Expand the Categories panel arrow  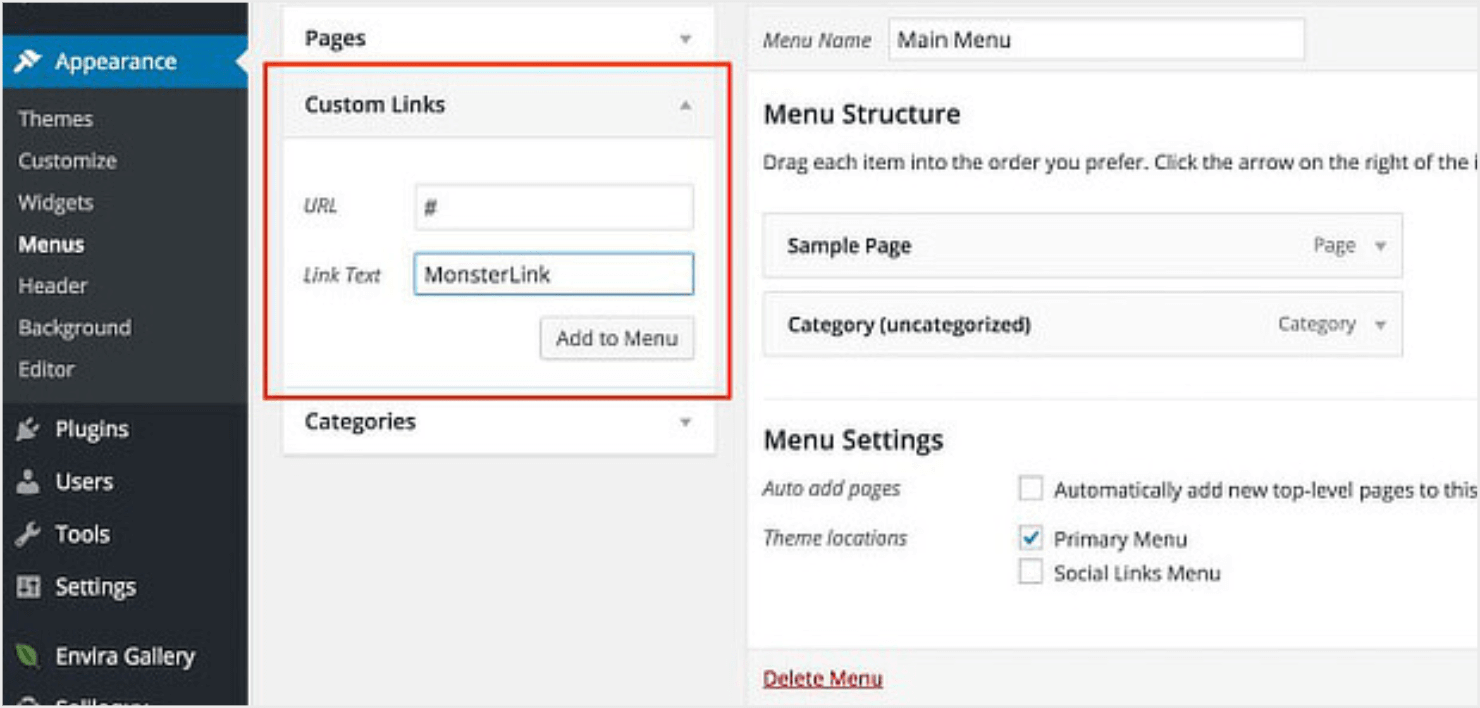pos(686,422)
